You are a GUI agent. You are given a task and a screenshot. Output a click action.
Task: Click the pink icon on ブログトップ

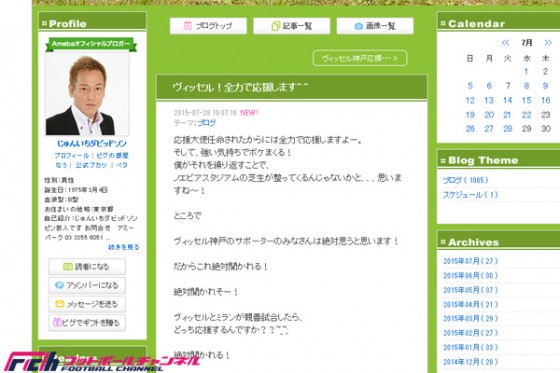(x=188, y=26)
